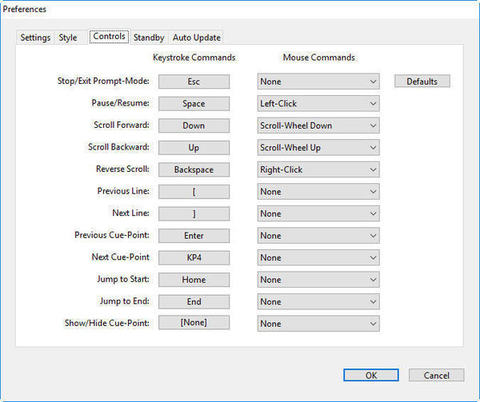Open the Reverse Scroll Right-Click dropdown

point(318,170)
